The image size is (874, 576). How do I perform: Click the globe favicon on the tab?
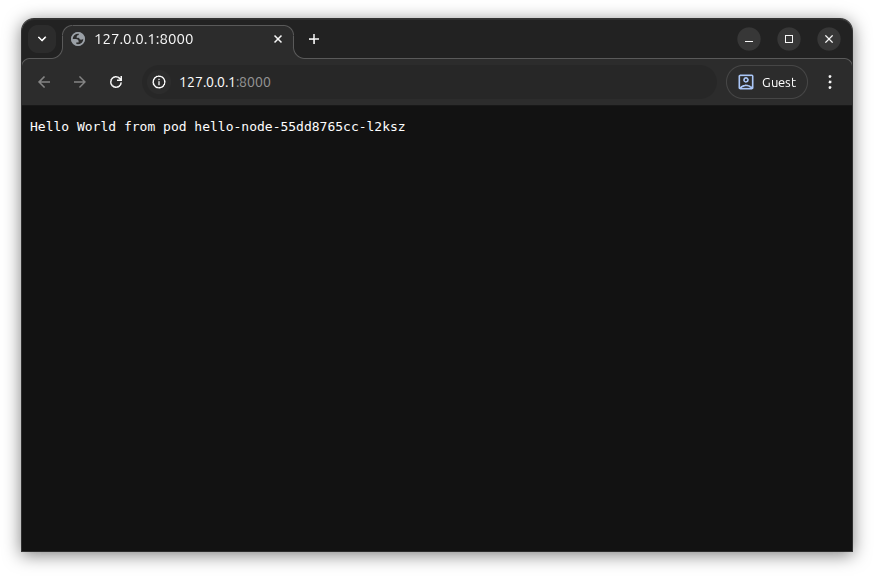[78, 39]
